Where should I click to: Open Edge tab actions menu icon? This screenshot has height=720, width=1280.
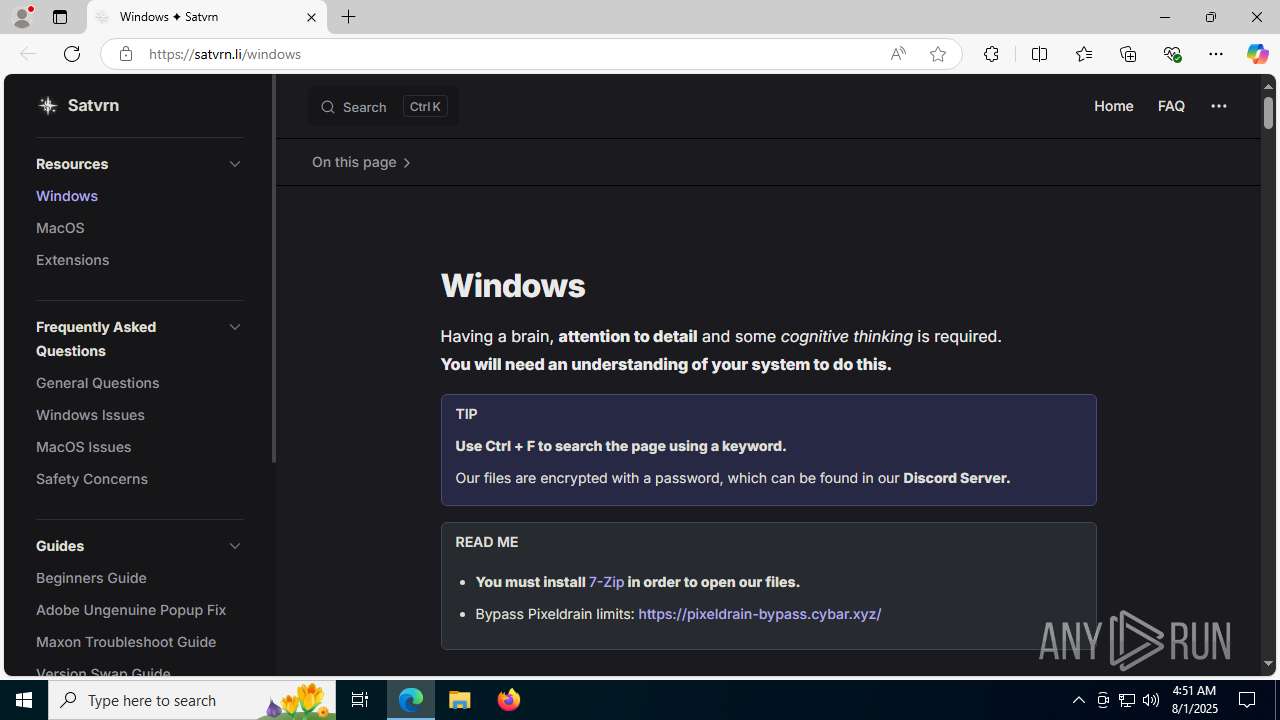coord(60,17)
